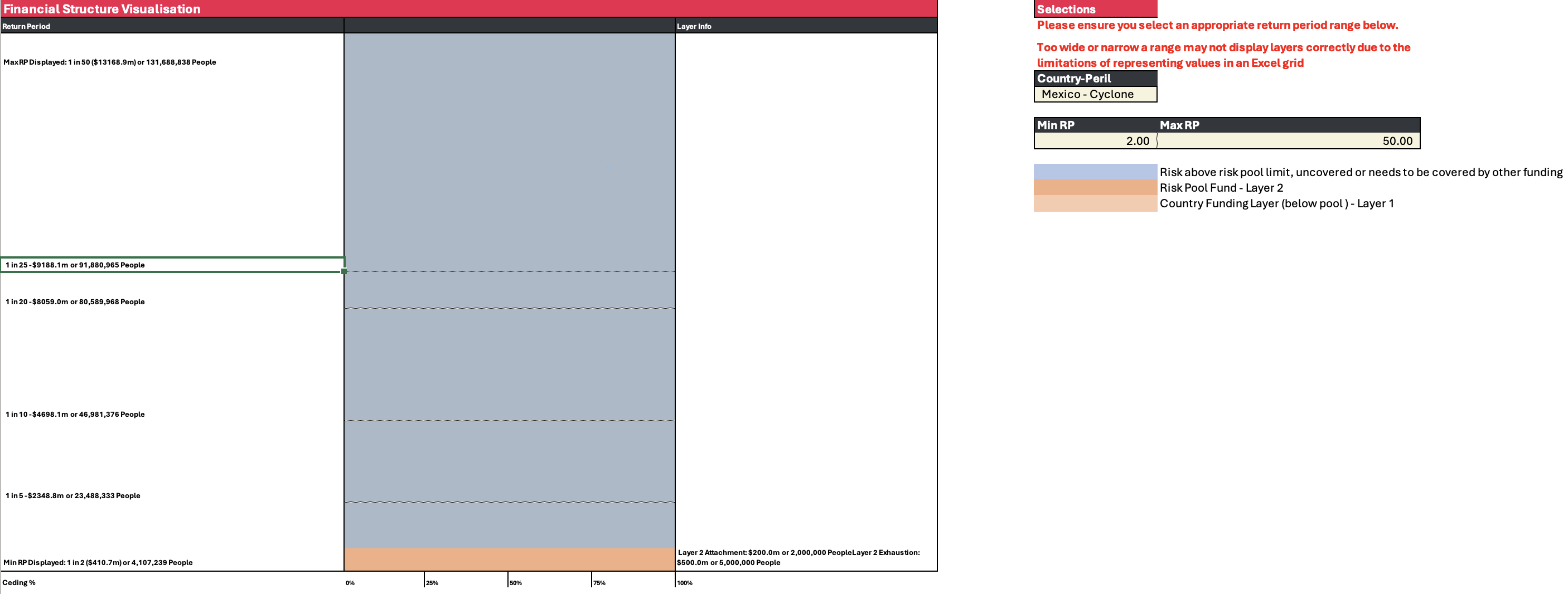Image resolution: width=1568 pixels, height=594 pixels.
Task: Click the Country Funding Layer 1 legend swatch
Action: 1095,204
